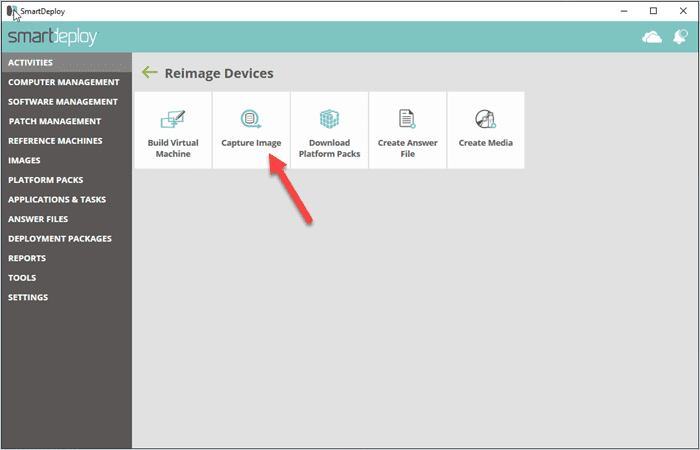Open Download Platform Packs tile

(329, 130)
